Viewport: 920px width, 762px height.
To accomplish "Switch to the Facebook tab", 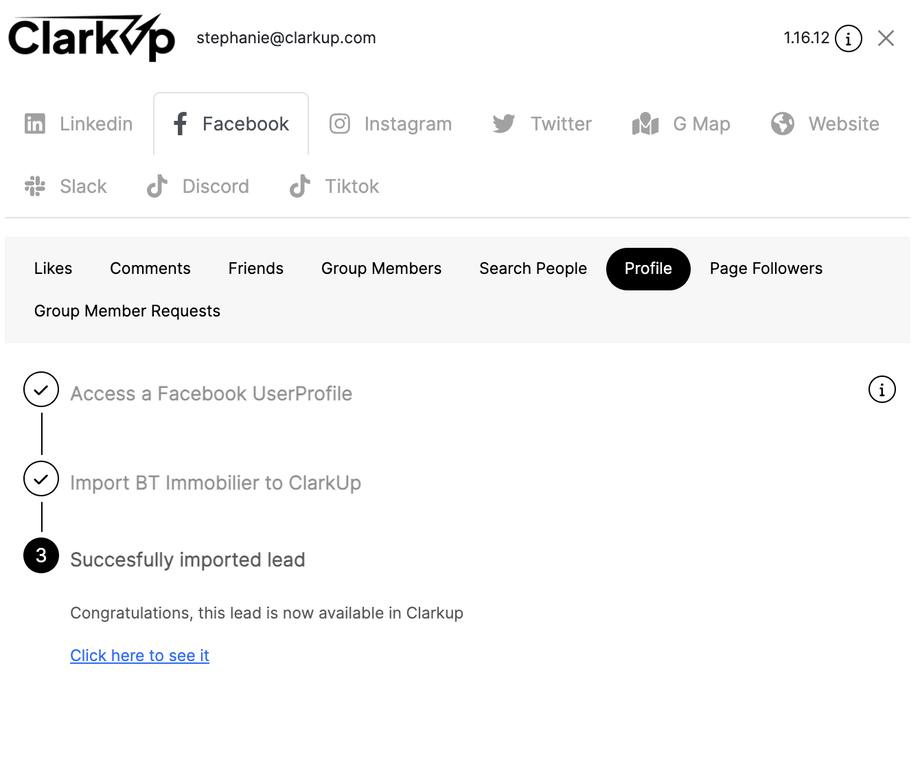I will pyautogui.click(x=231, y=124).
